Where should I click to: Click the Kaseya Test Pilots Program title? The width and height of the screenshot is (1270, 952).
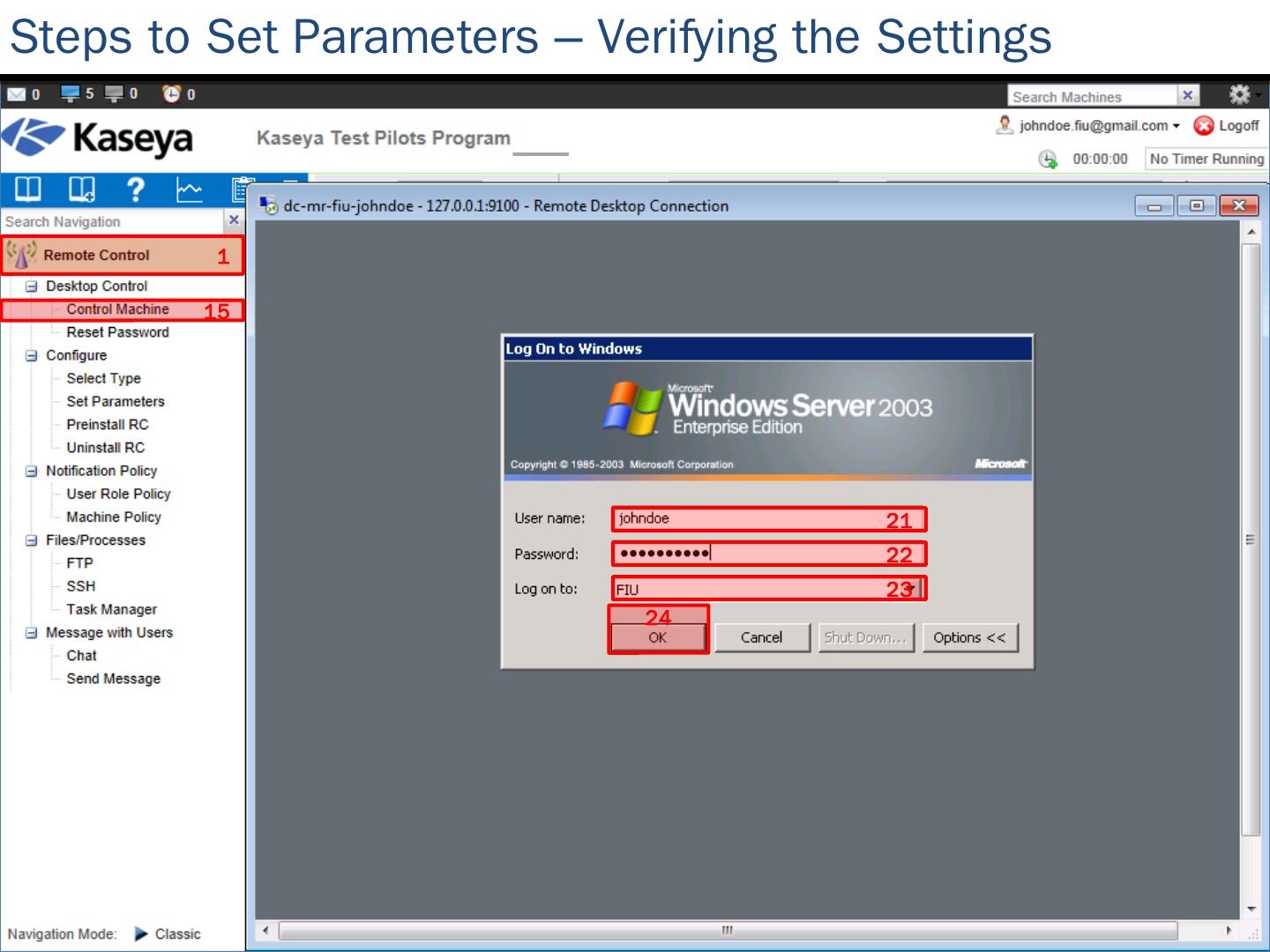[x=384, y=138]
